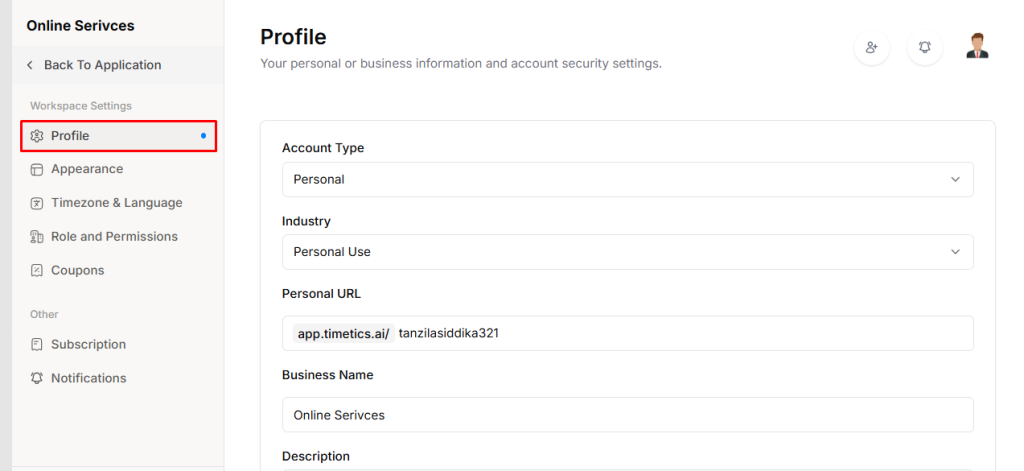Image resolution: width=1024 pixels, height=471 pixels.
Task: Open the notification bell in header
Action: [x=925, y=47]
